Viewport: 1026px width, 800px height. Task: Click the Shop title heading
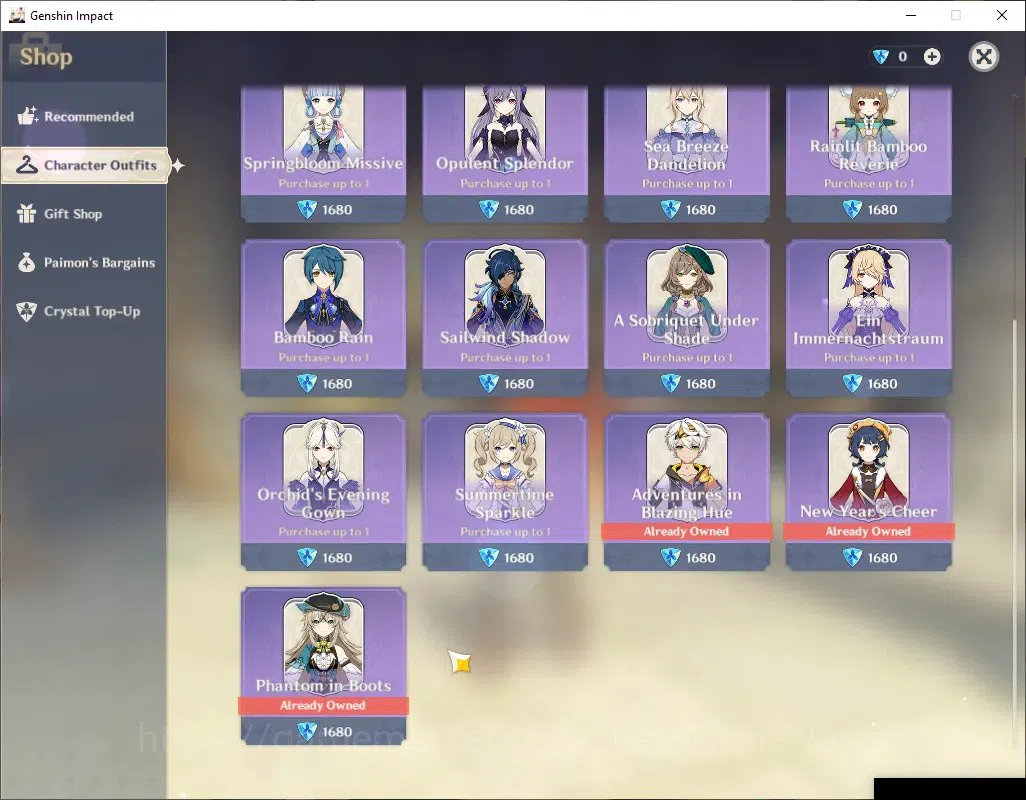tap(46, 57)
